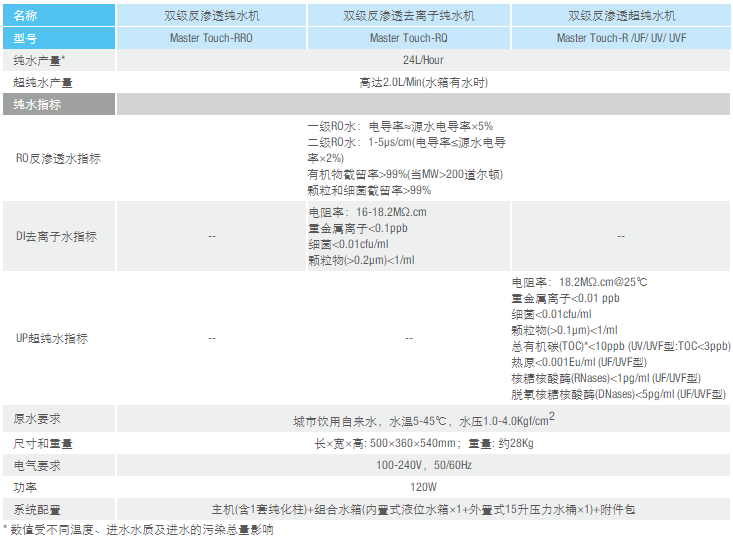This screenshot has height=543, width=733.
Task: Select the 双级反渗透去离子纯水机 column title
Action: [409, 15]
